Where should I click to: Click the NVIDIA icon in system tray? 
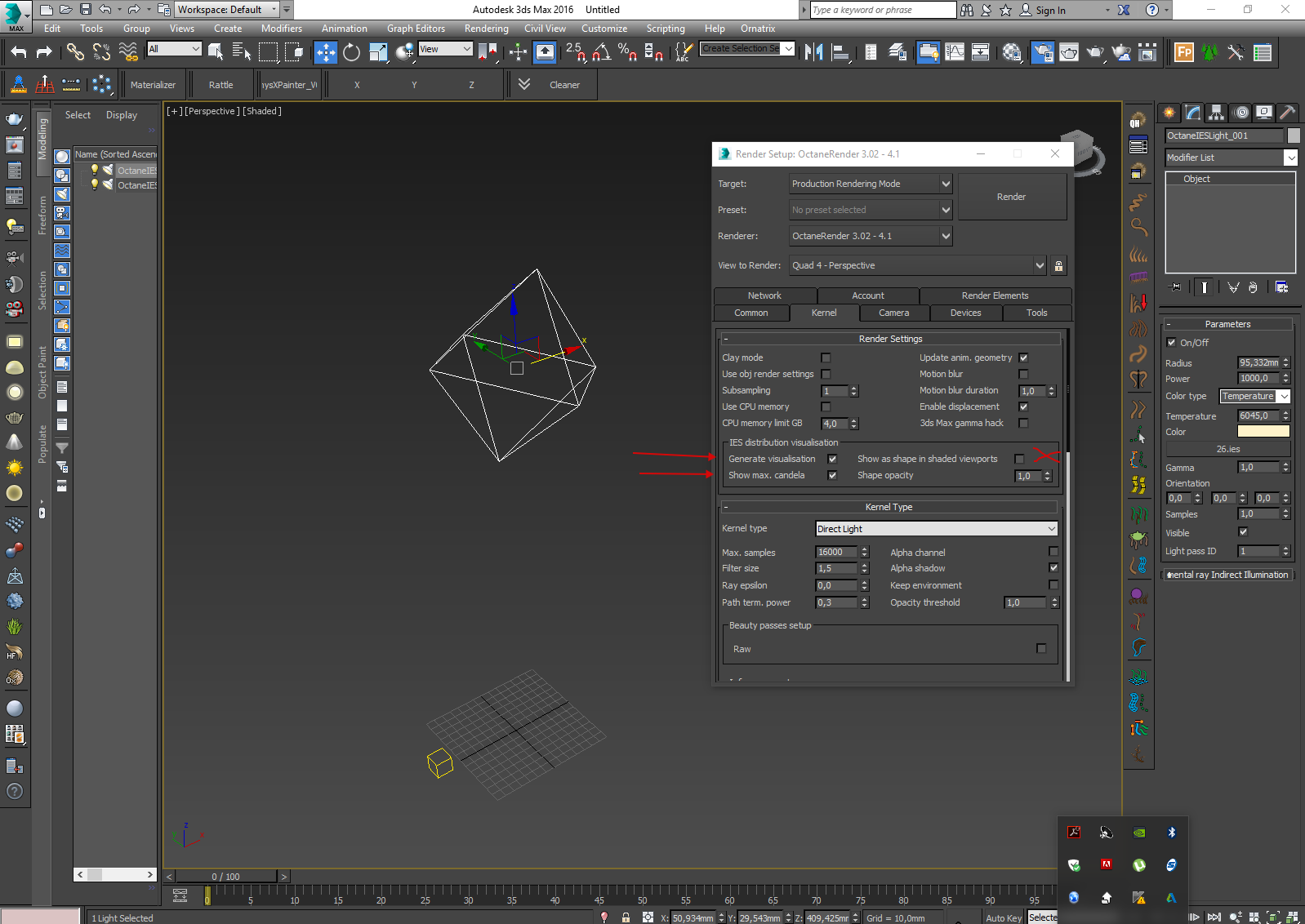pos(1138,833)
